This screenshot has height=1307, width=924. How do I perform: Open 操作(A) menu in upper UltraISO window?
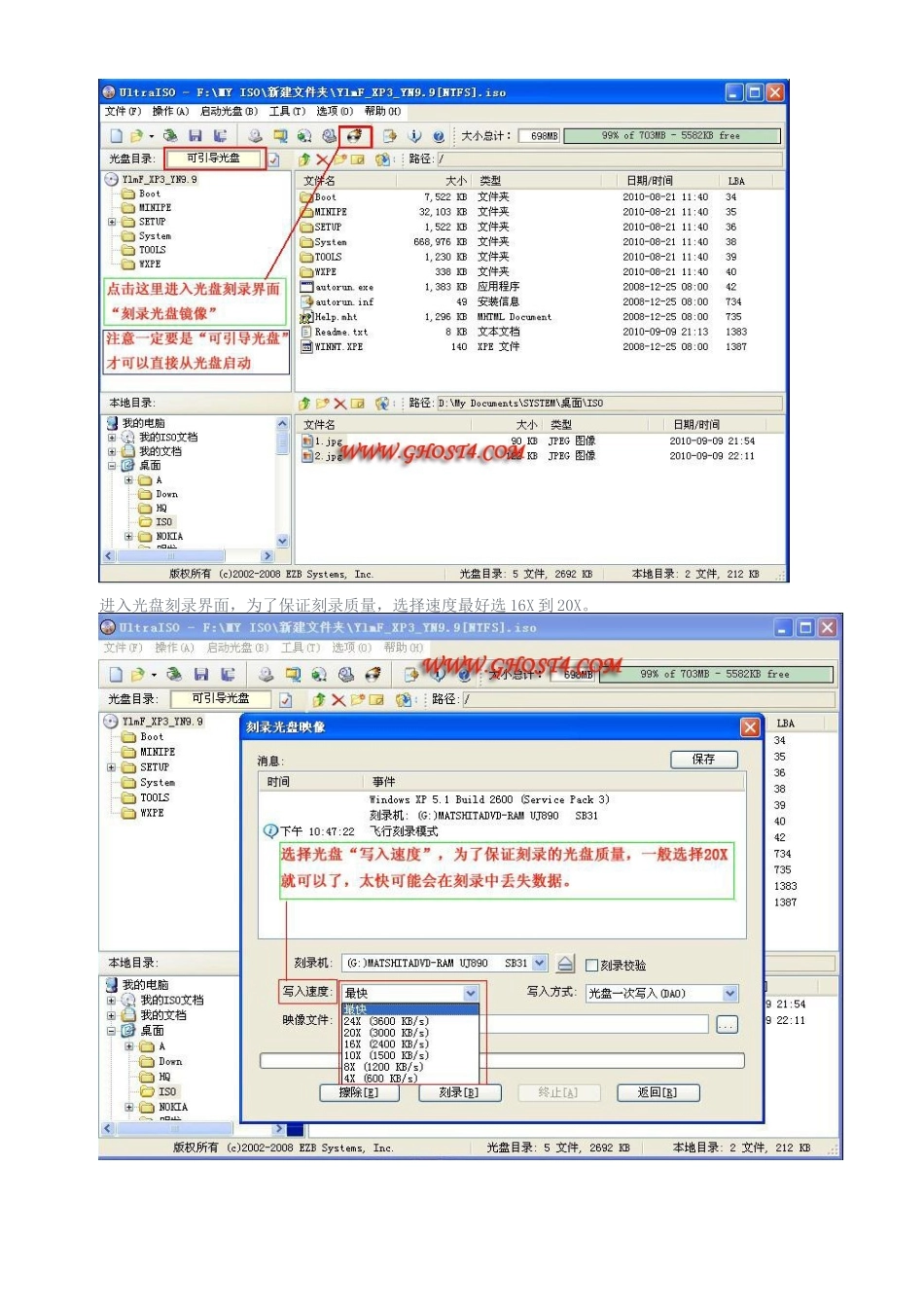tap(170, 112)
